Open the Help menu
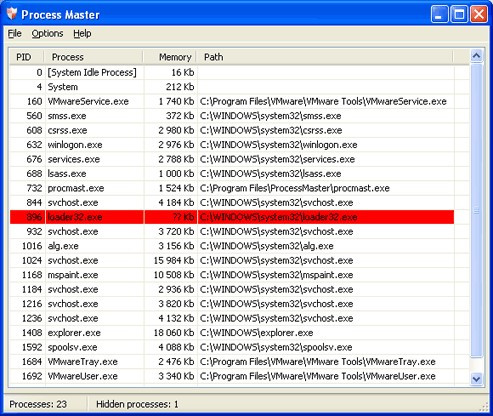 tap(82, 34)
